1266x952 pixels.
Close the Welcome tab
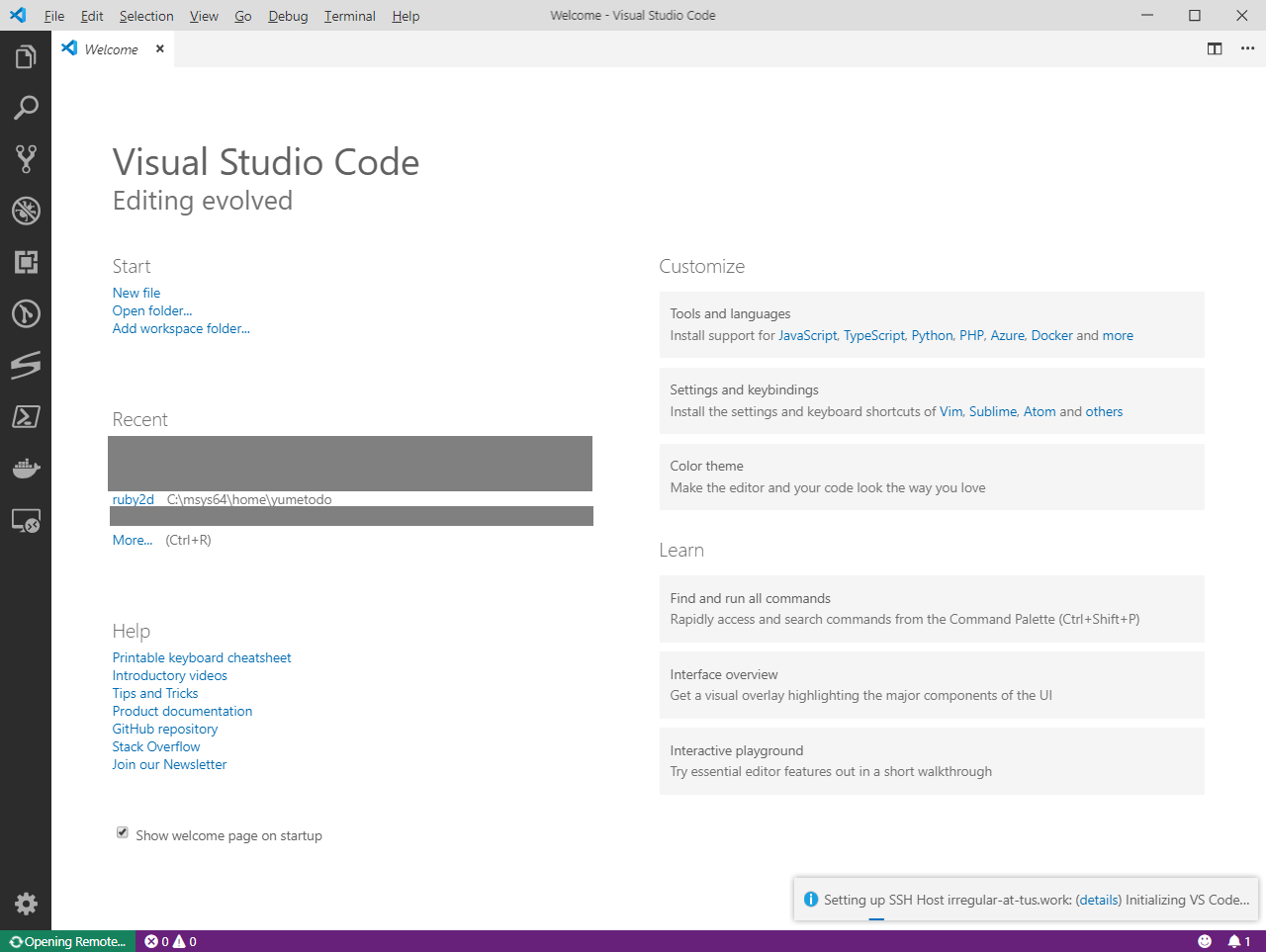(159, 48)
